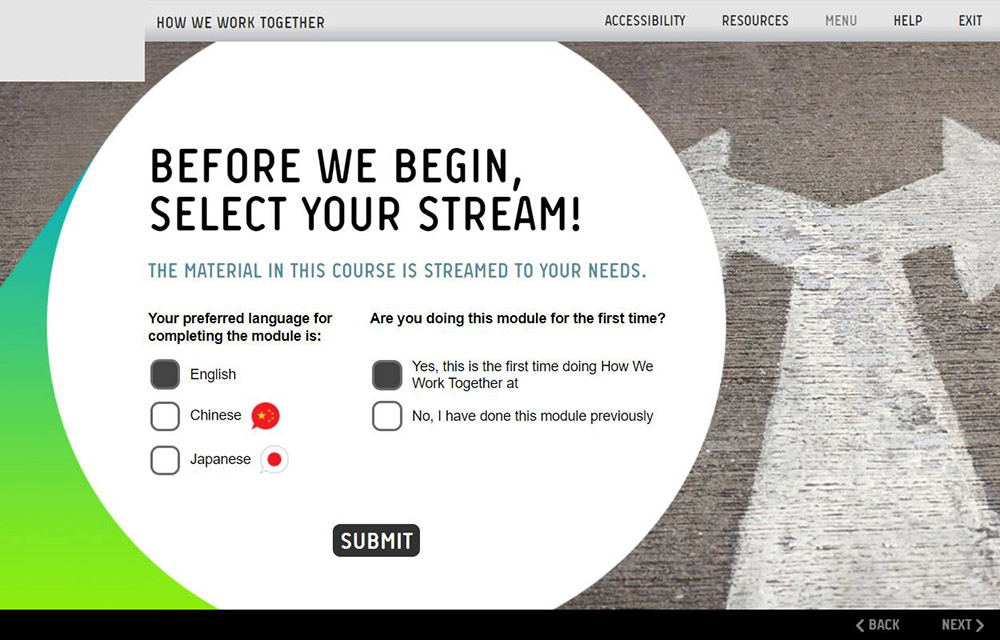Viewport: 1000px width, 640px height.
Task: Go Back to the previous page
Action: click(x=878, y=625)
